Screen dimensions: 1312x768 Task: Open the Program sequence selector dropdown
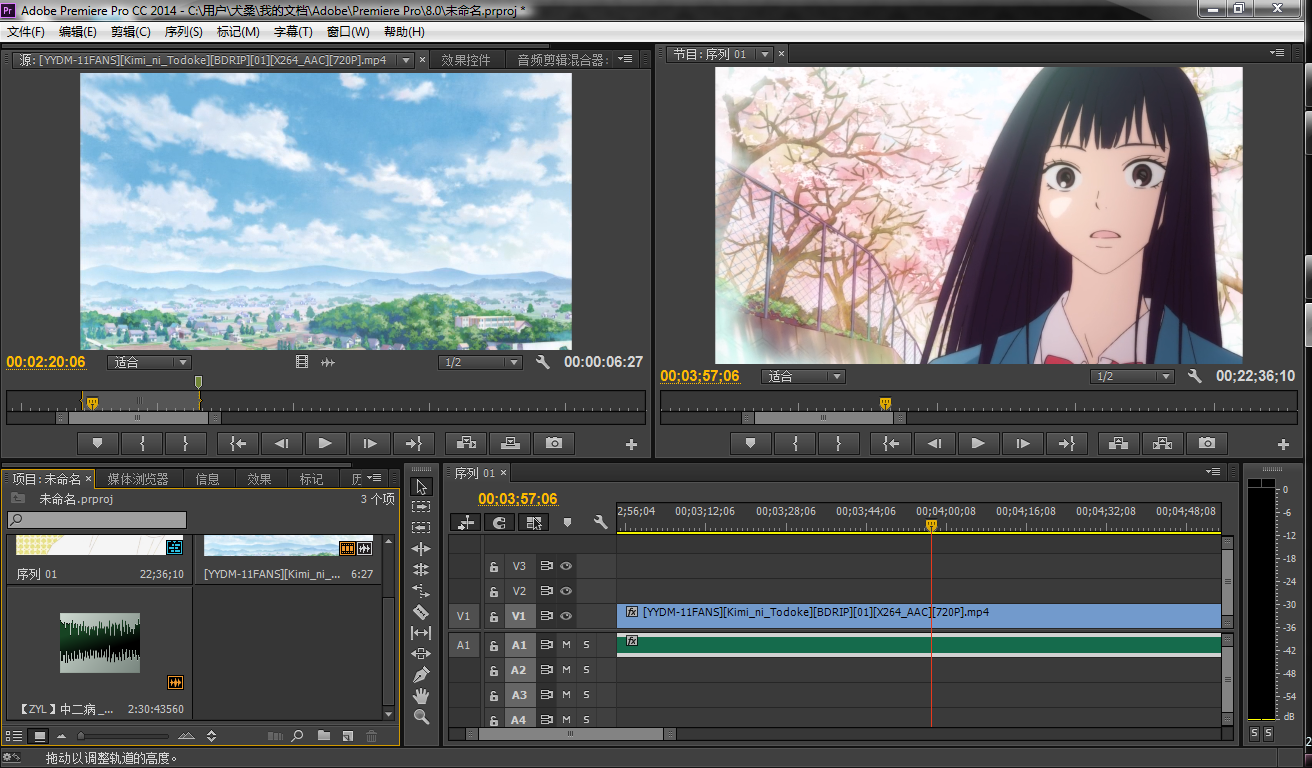click(x=765, y=54)
